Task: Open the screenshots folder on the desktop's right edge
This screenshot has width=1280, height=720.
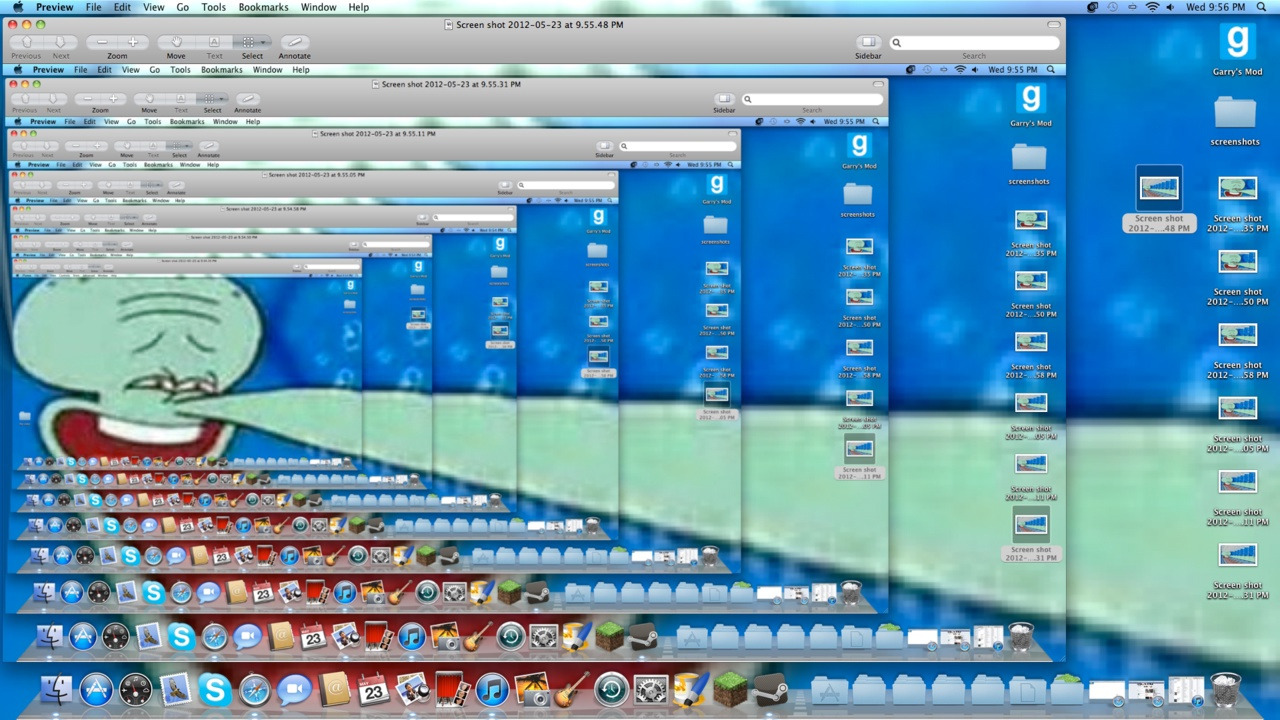Action: point(1235,113)
